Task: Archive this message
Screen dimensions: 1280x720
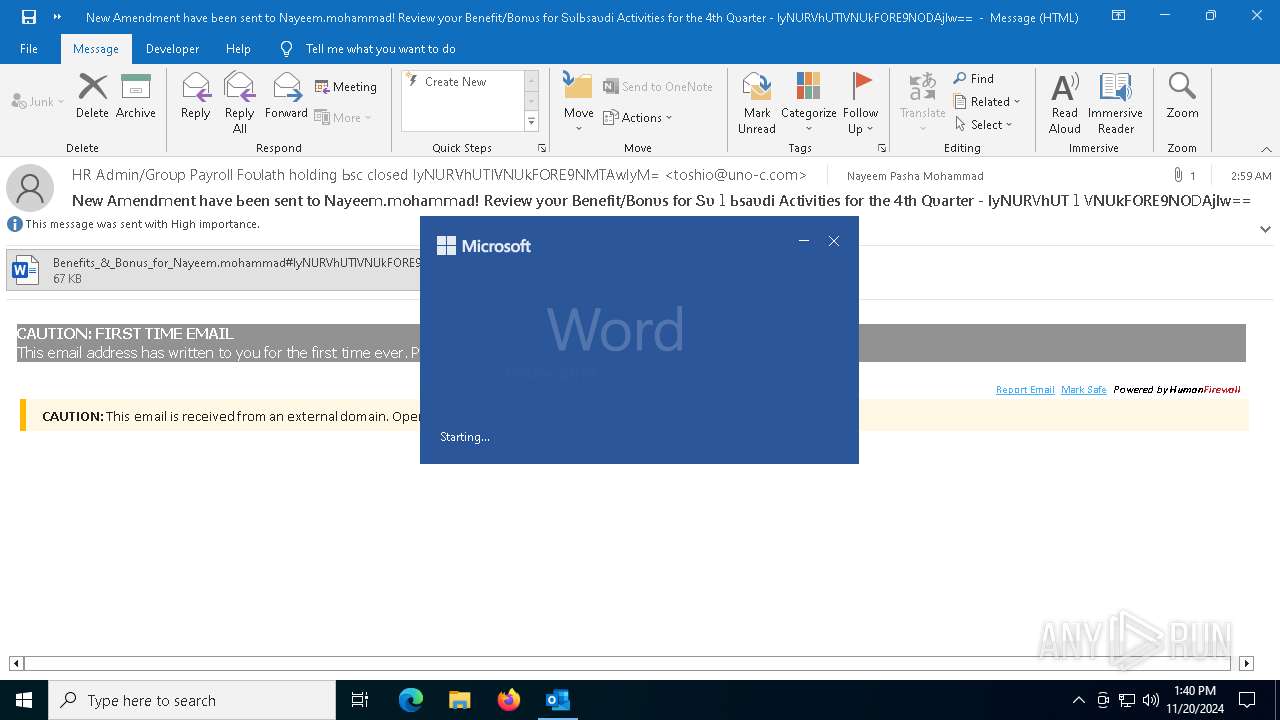Action: tap(136, 96)
